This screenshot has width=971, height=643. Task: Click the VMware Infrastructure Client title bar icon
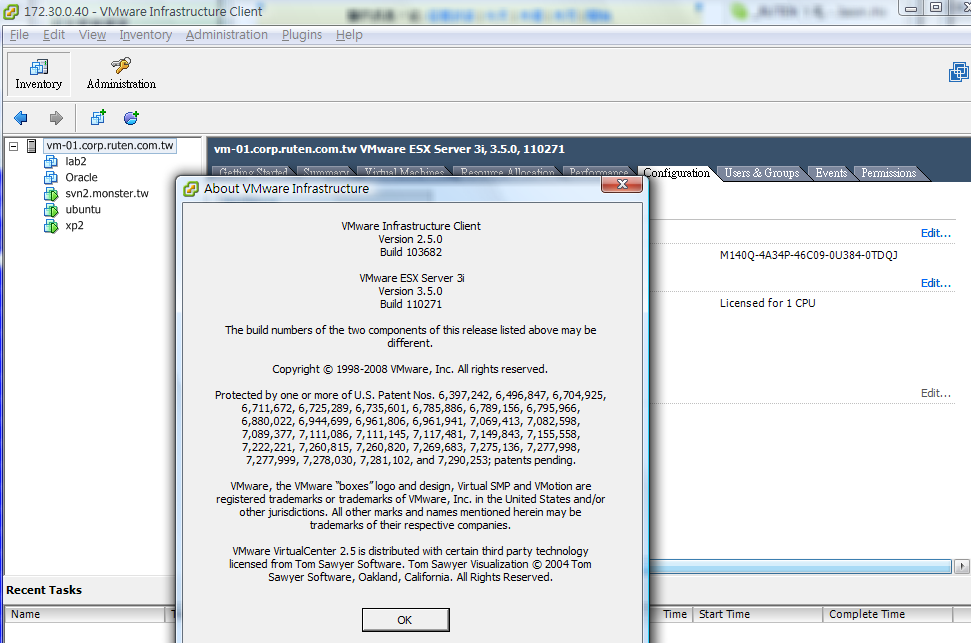tap(11, 12)
